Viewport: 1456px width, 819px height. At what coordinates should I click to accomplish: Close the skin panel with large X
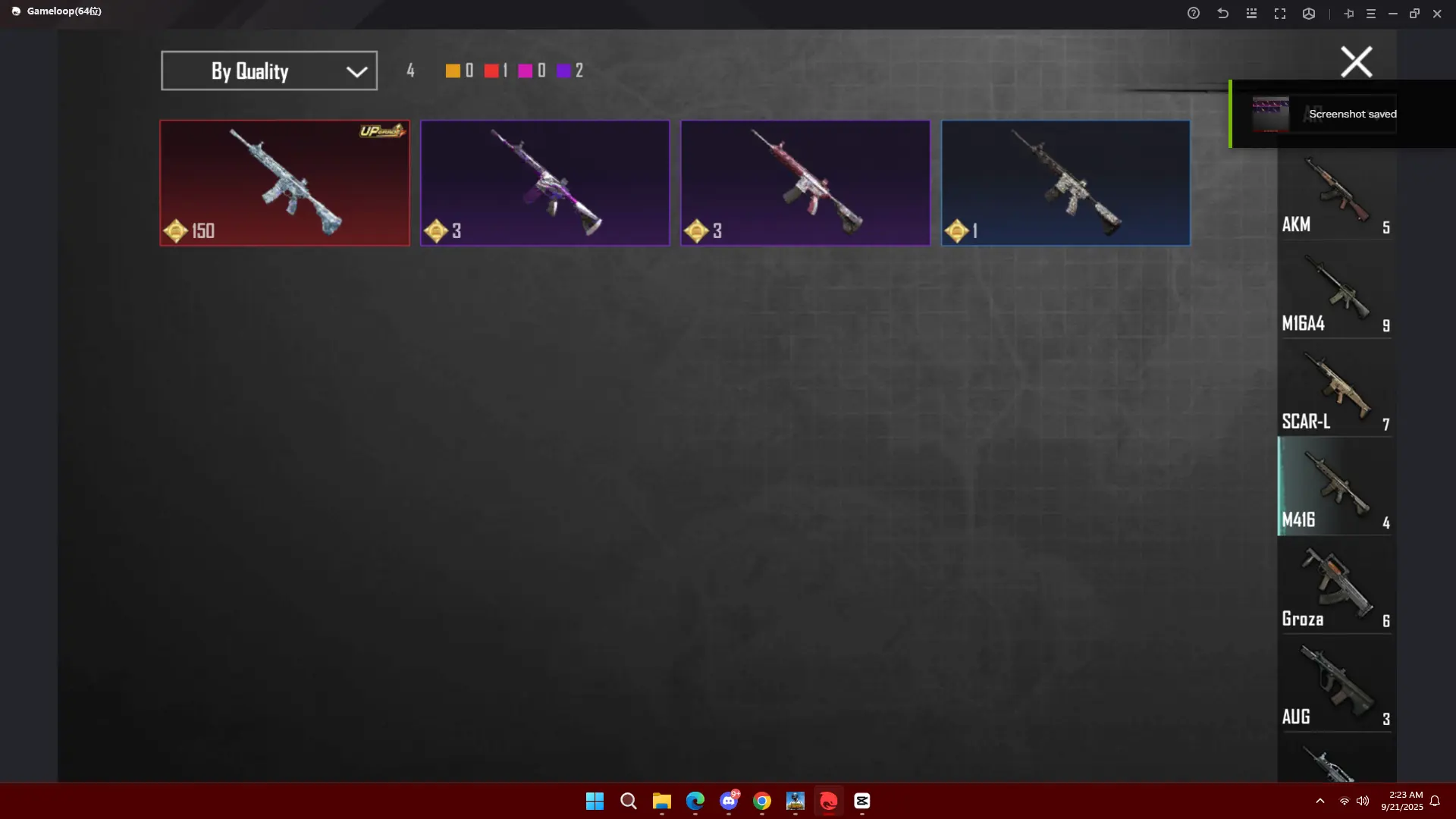[x=1356, y=62]
